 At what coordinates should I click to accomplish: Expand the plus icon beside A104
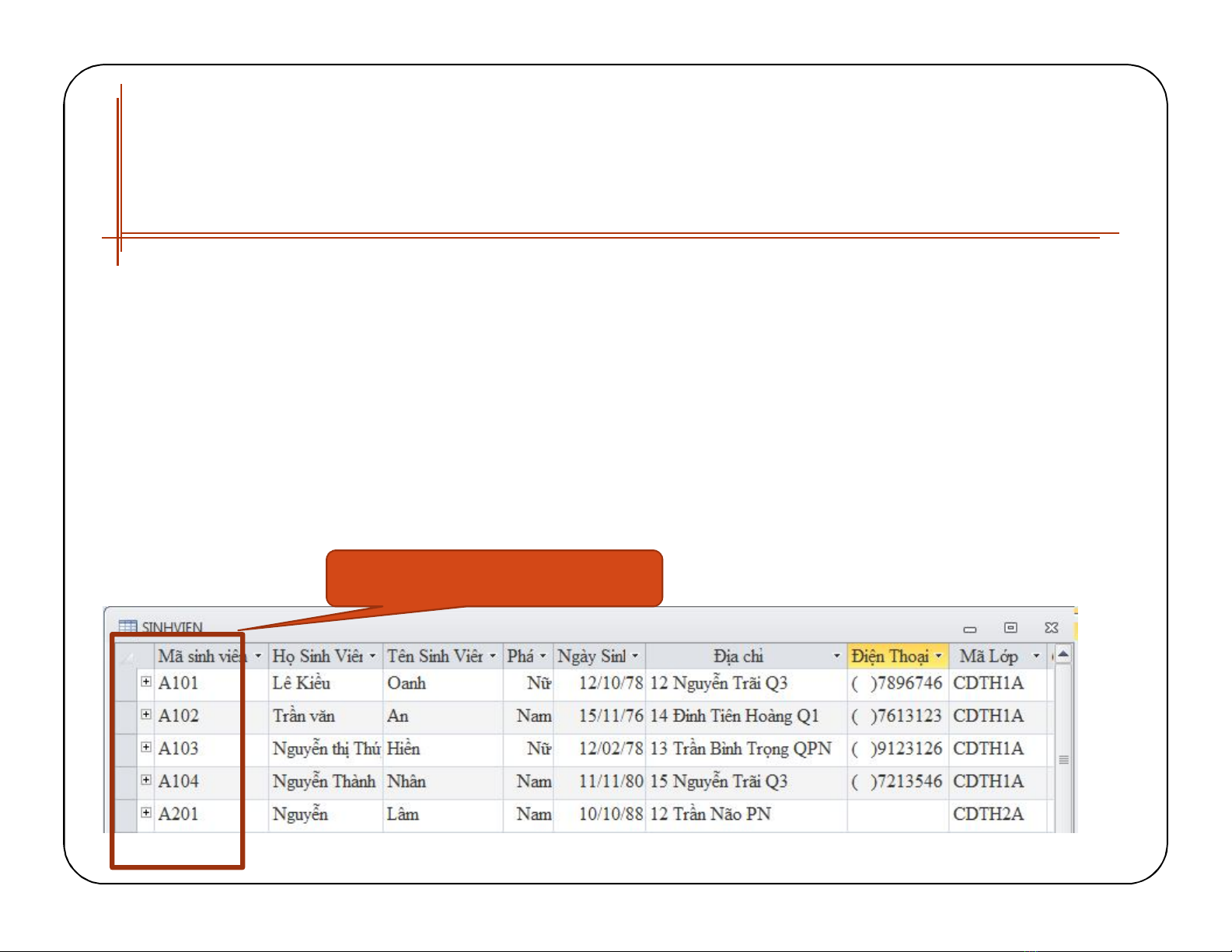coord(146,779)
